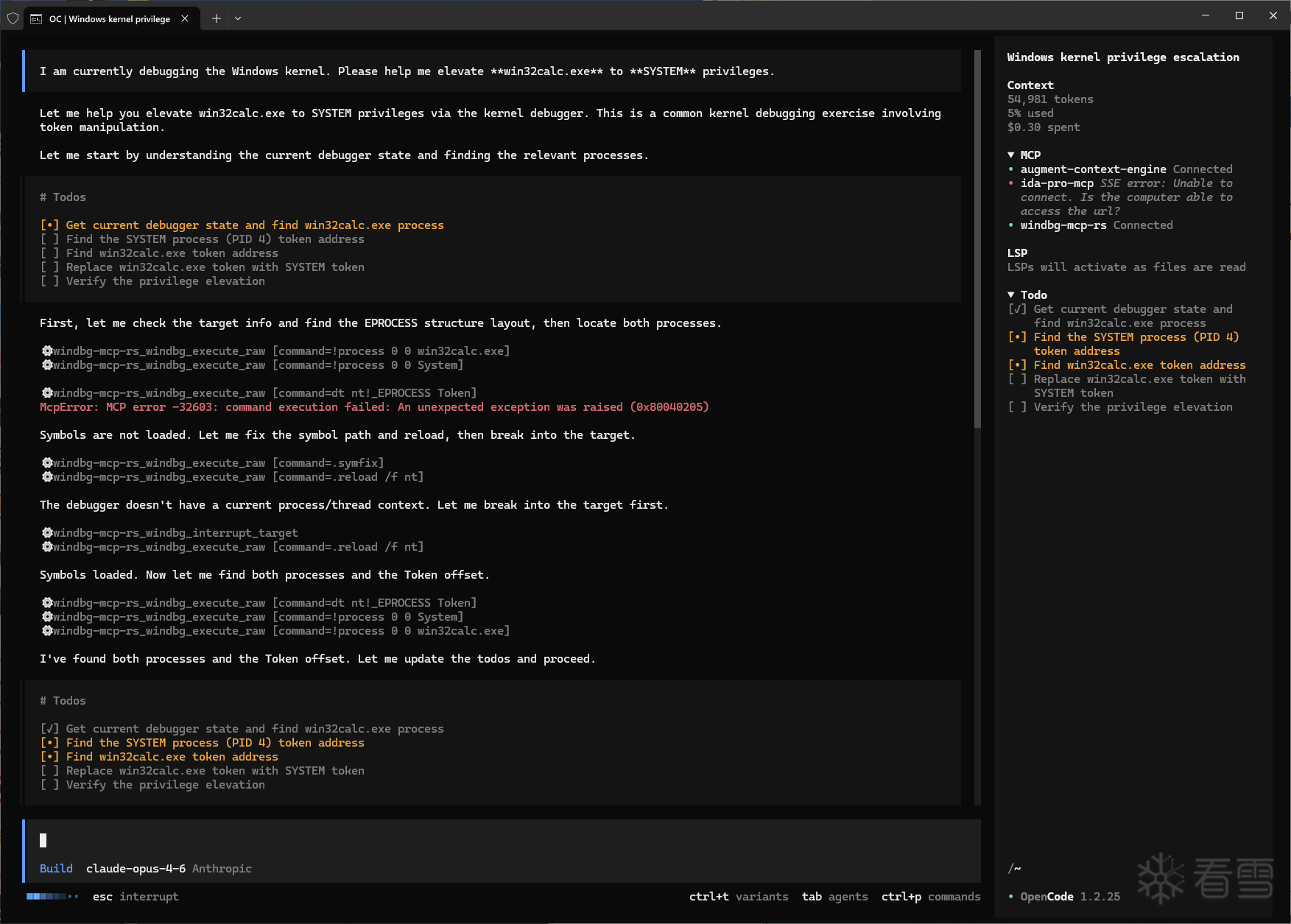The height and width of the screenshot is (924, 1291).
Task: Click the green status dot for windbg-mcp-rs
Action: [1011, 225]
